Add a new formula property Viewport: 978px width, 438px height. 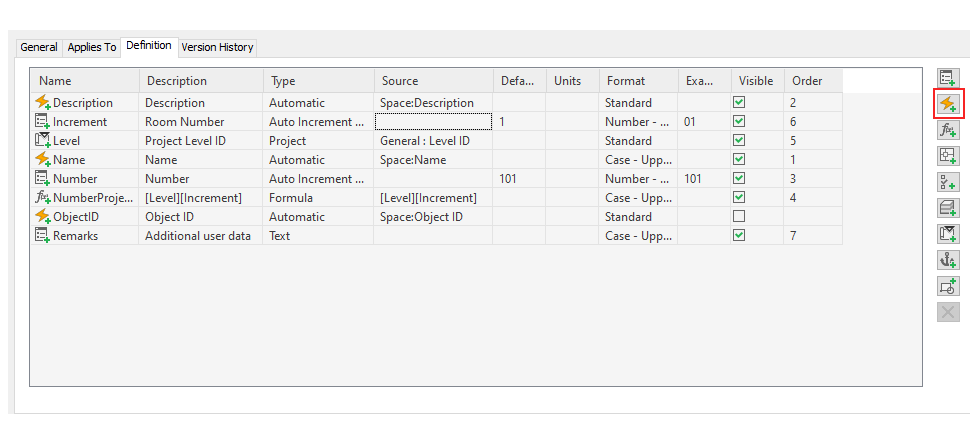(948, 129)
